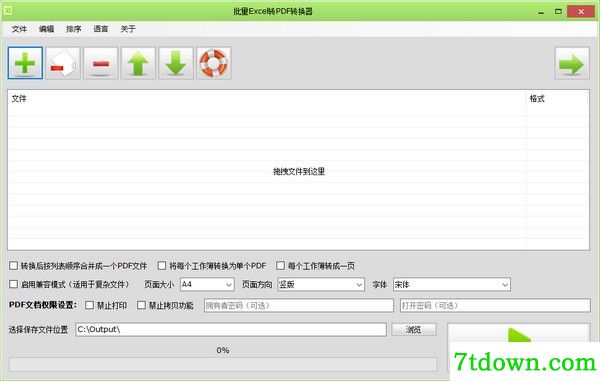Screen dimensions: 600x381
Task: Click the green right arrow button at top right
Action: (572, 63)
